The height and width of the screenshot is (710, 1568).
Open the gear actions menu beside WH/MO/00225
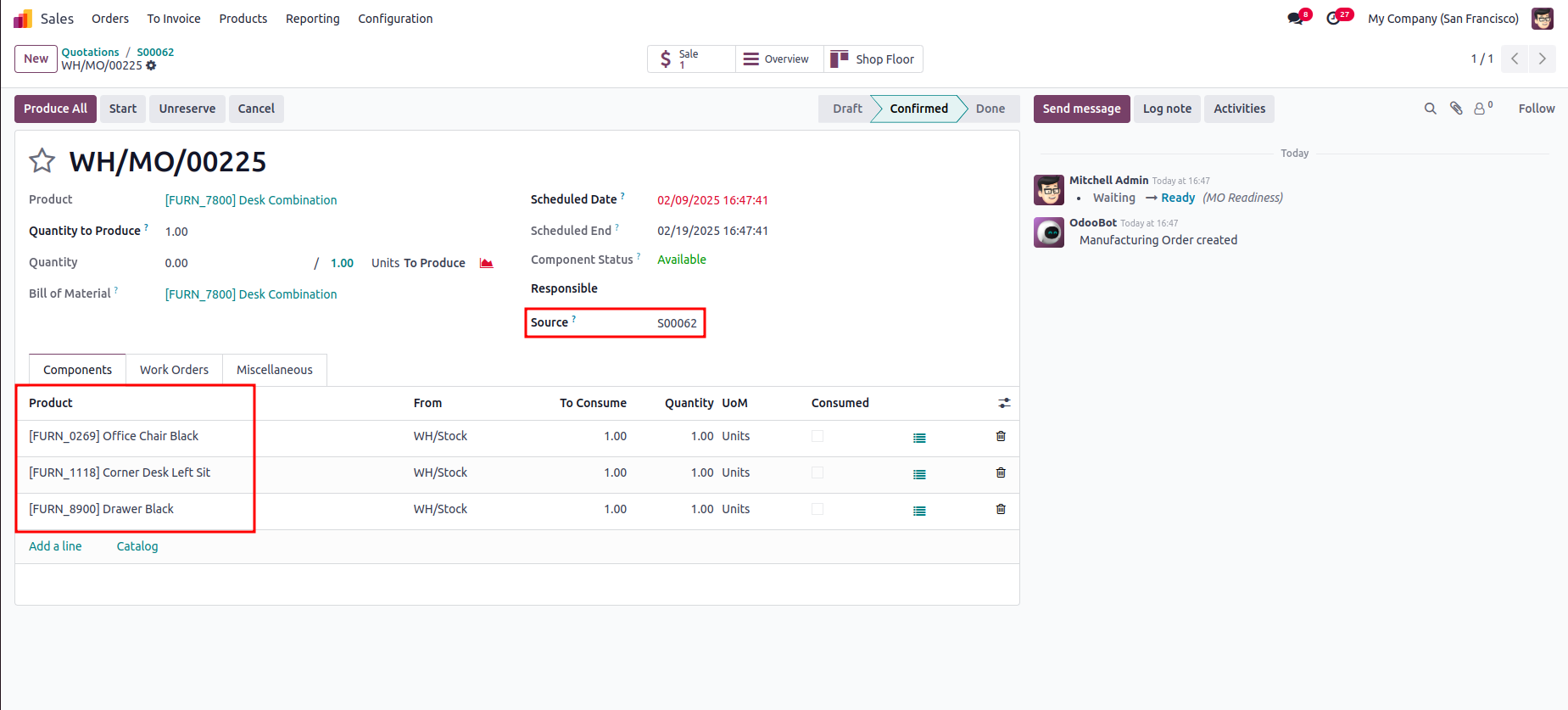point(151,65)
